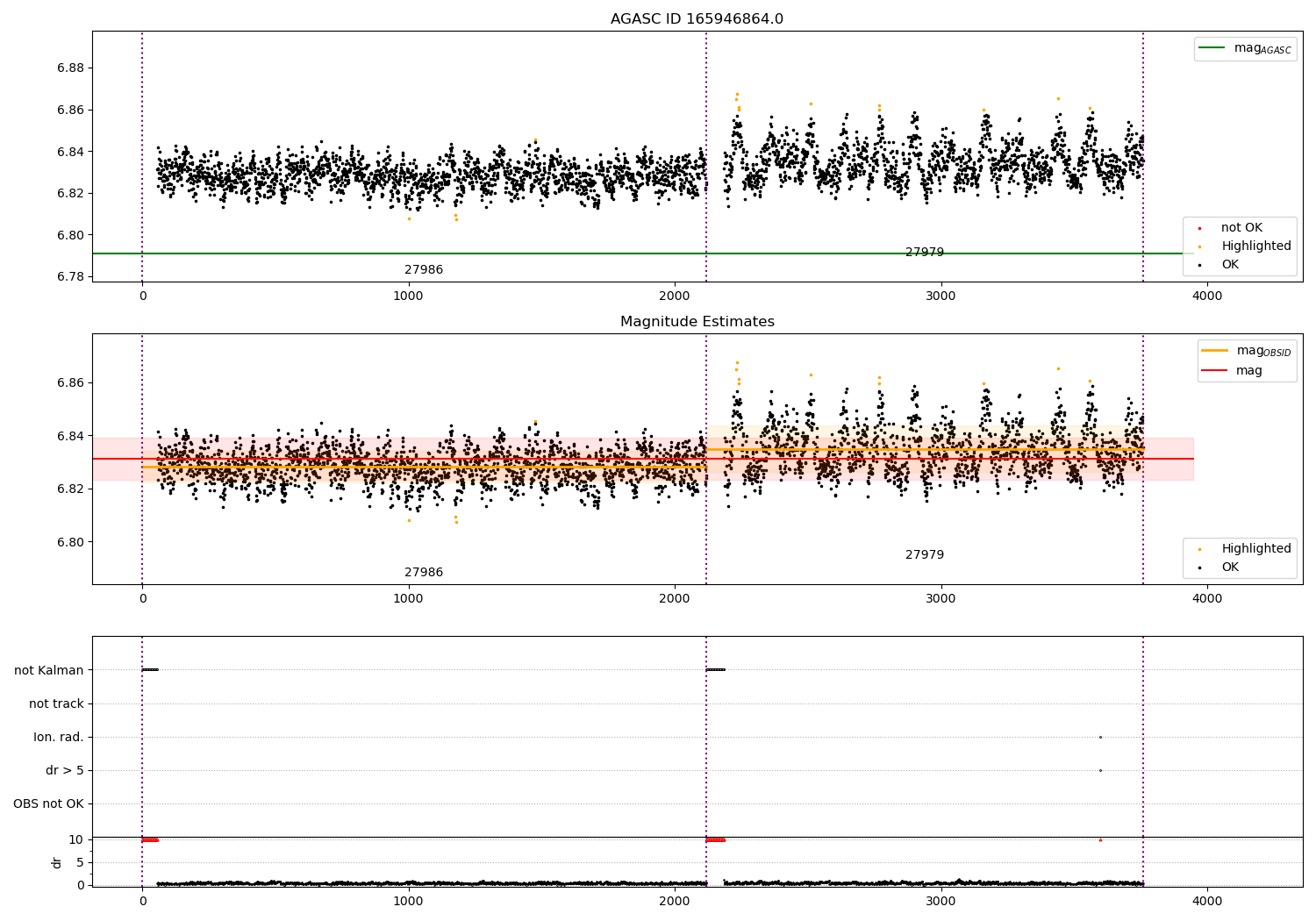Click the orange line sample beside mag OBSID
Screen dimensions: 1316x921
coord(1214,351)
